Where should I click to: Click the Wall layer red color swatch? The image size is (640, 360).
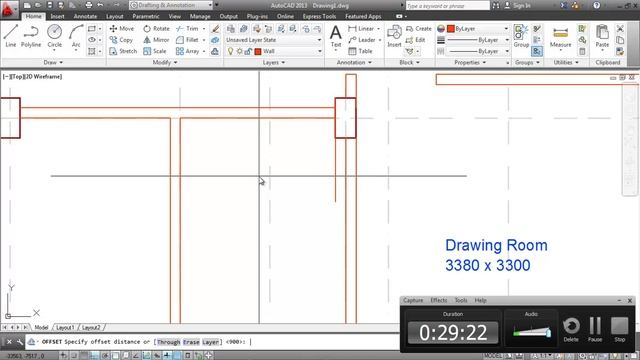[258, 51]
